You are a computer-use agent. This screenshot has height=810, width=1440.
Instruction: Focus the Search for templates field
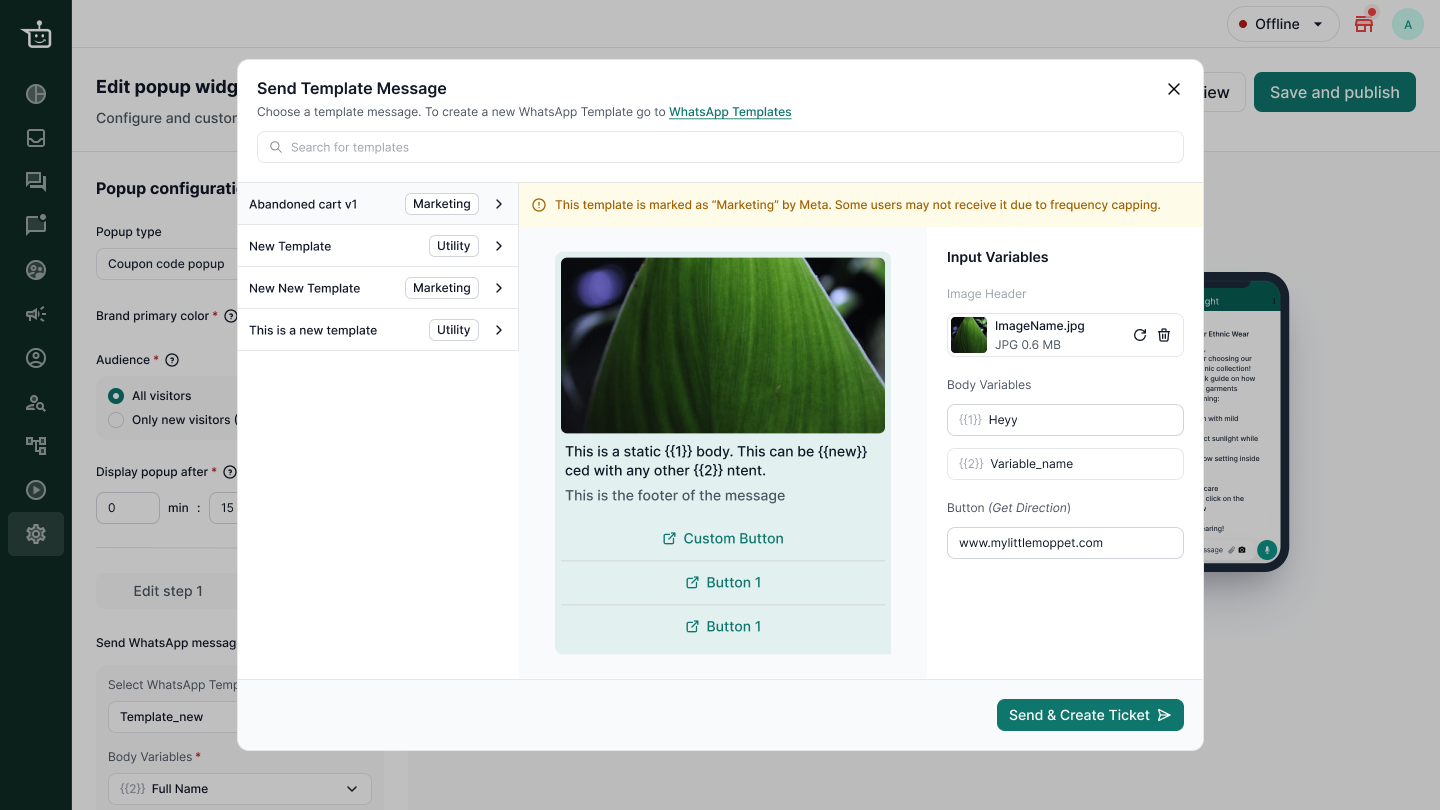(720, 147)
